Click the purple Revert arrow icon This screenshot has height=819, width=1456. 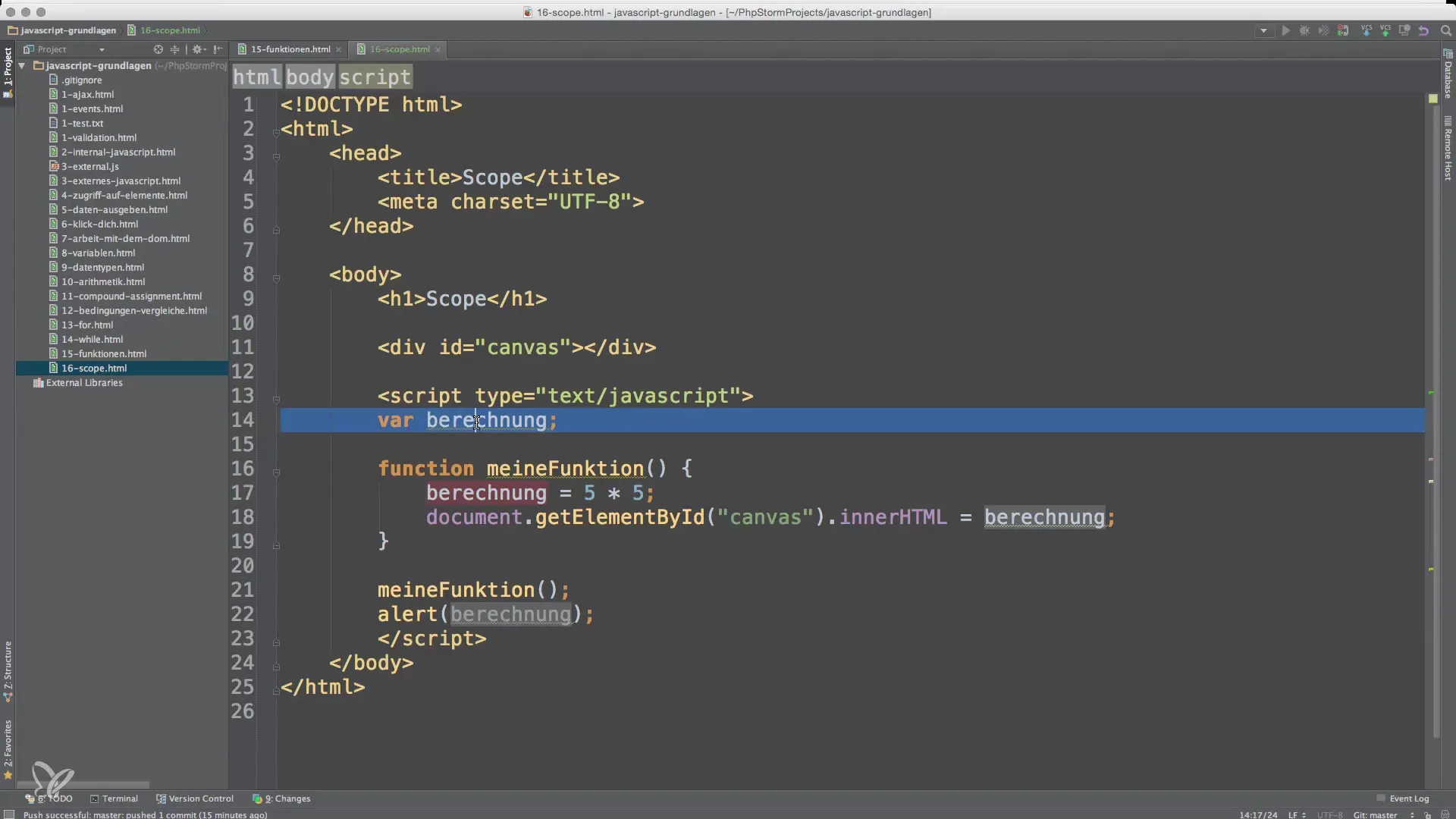(1423, 31)
